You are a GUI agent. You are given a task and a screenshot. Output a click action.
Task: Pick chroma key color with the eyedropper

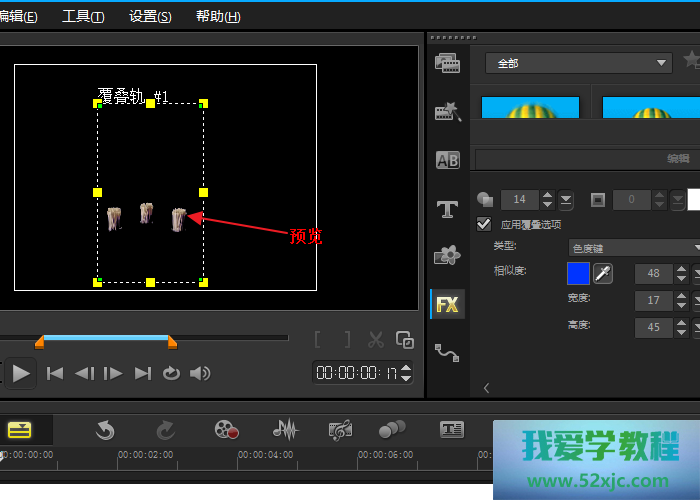(x=604, y=273)
